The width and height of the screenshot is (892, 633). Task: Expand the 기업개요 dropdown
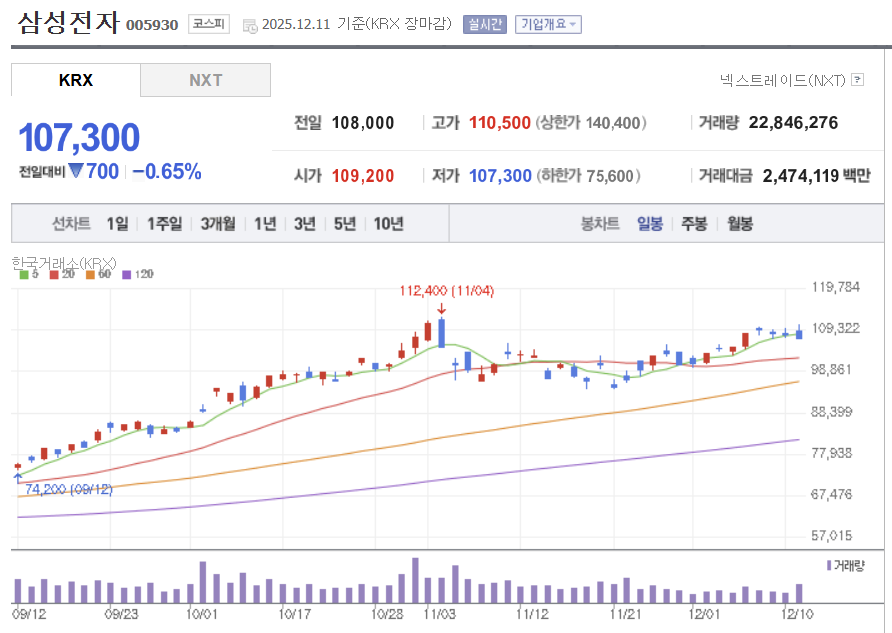tap(548, 24)
